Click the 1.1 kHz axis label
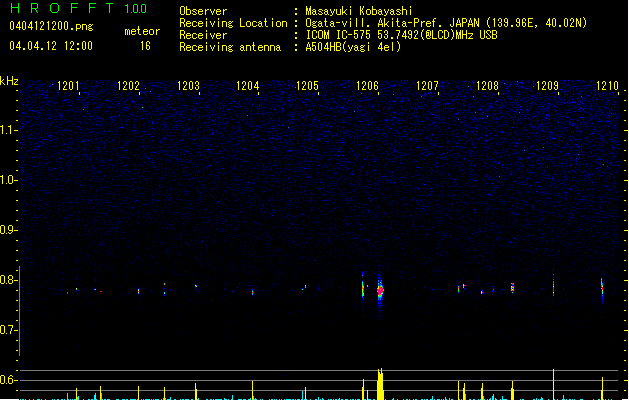The height and width of the screenshot is (400, 629). [8, 130]
